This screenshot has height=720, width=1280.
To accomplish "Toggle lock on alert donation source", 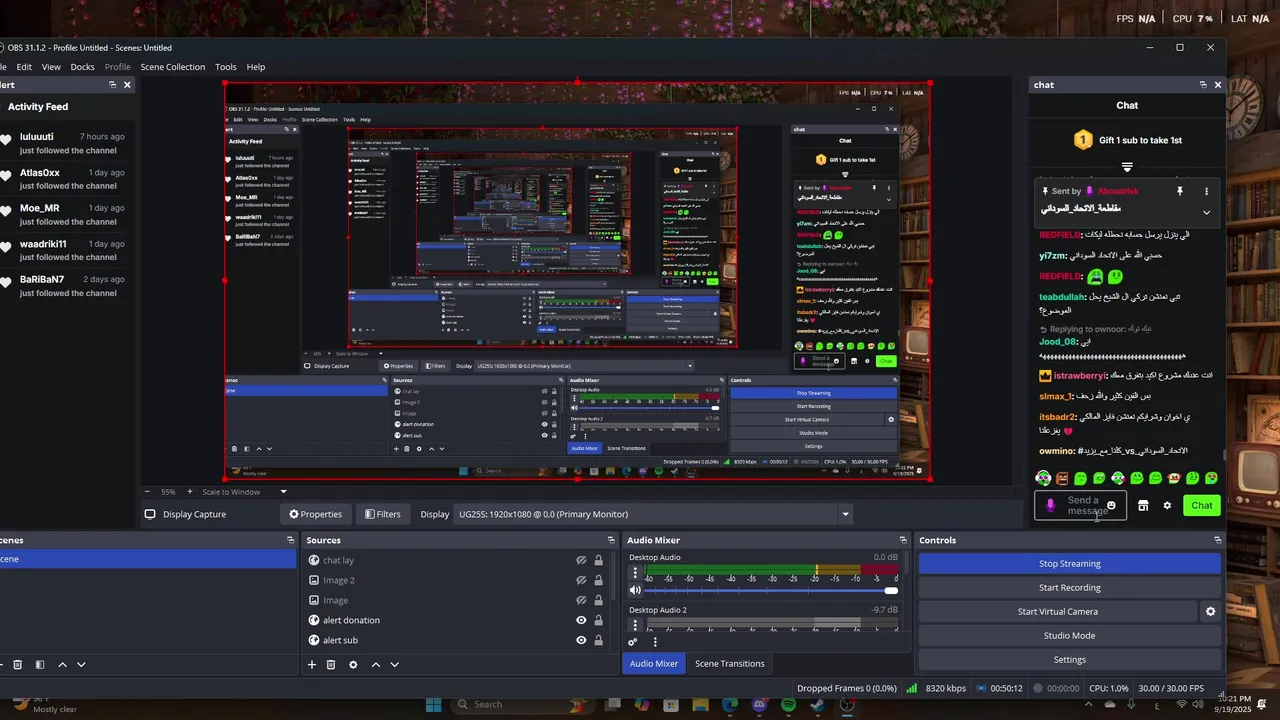I will click(598, 620).
